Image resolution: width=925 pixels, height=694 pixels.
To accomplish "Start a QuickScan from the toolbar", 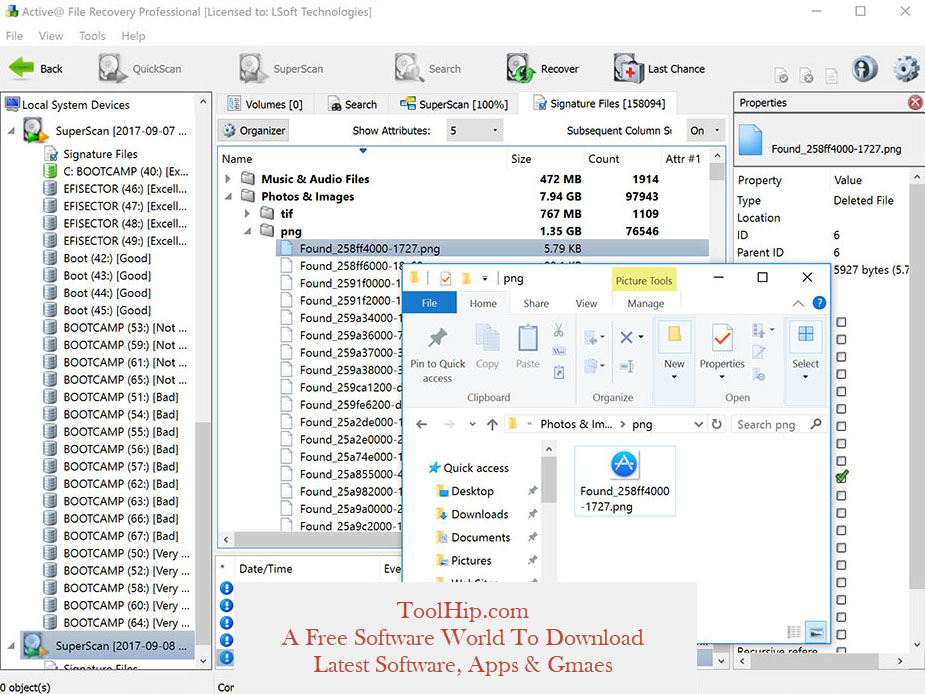I will tap(140, 68).
